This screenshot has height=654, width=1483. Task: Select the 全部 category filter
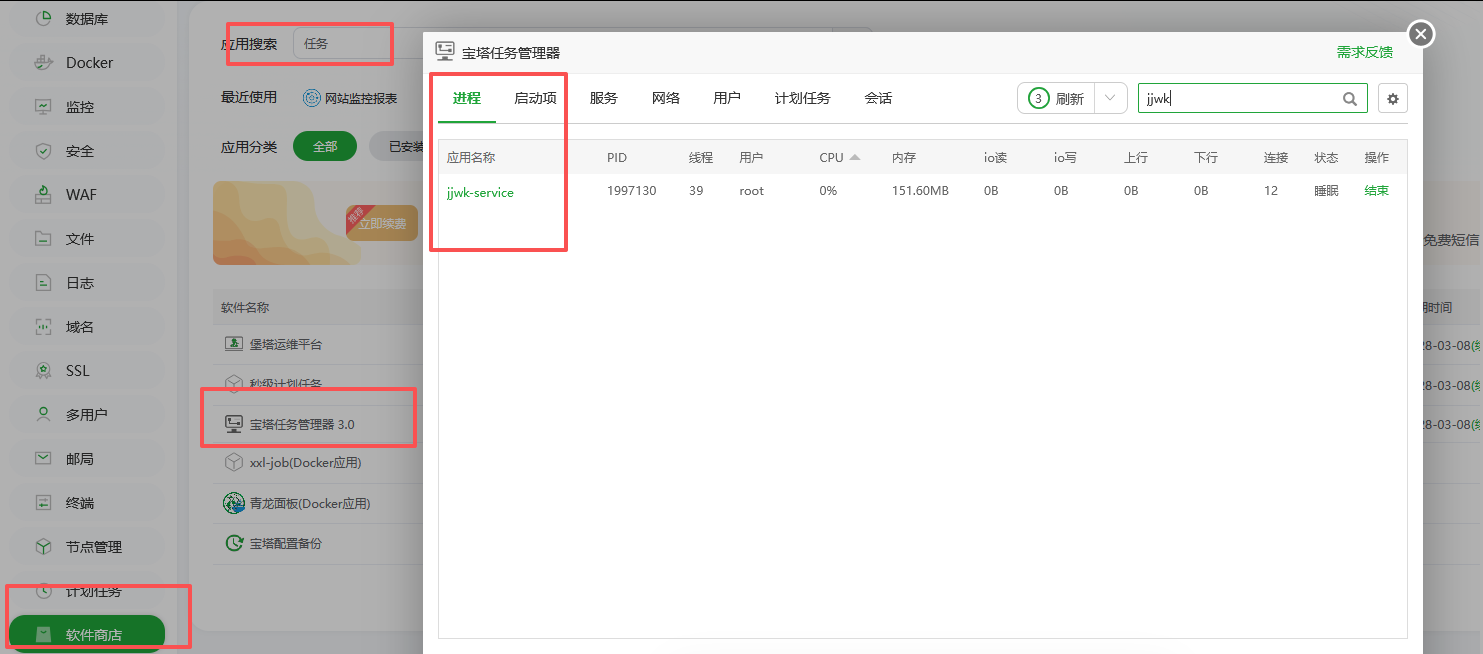(x=325, y=146)
